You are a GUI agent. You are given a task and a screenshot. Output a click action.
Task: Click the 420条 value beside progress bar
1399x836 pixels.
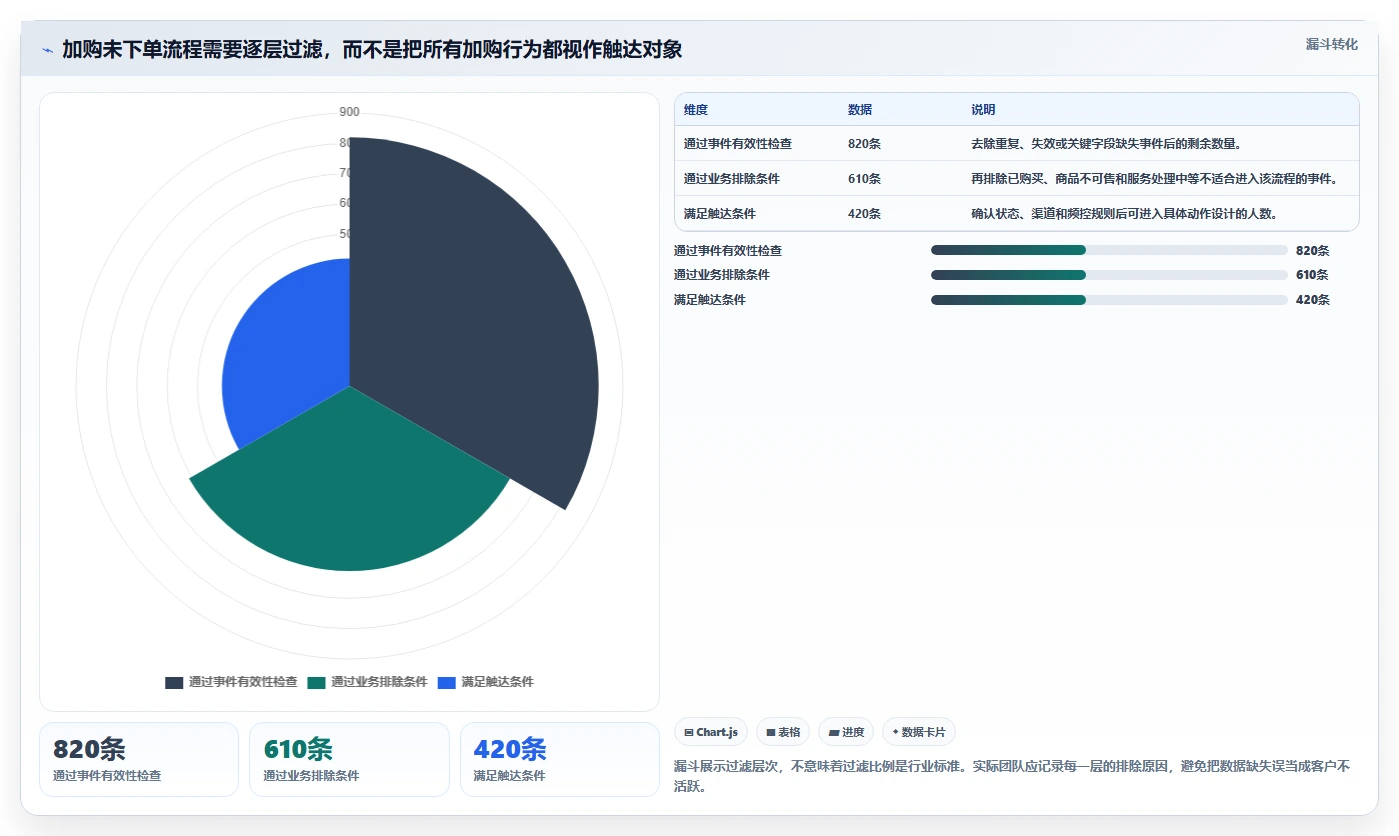point(1312,300)
